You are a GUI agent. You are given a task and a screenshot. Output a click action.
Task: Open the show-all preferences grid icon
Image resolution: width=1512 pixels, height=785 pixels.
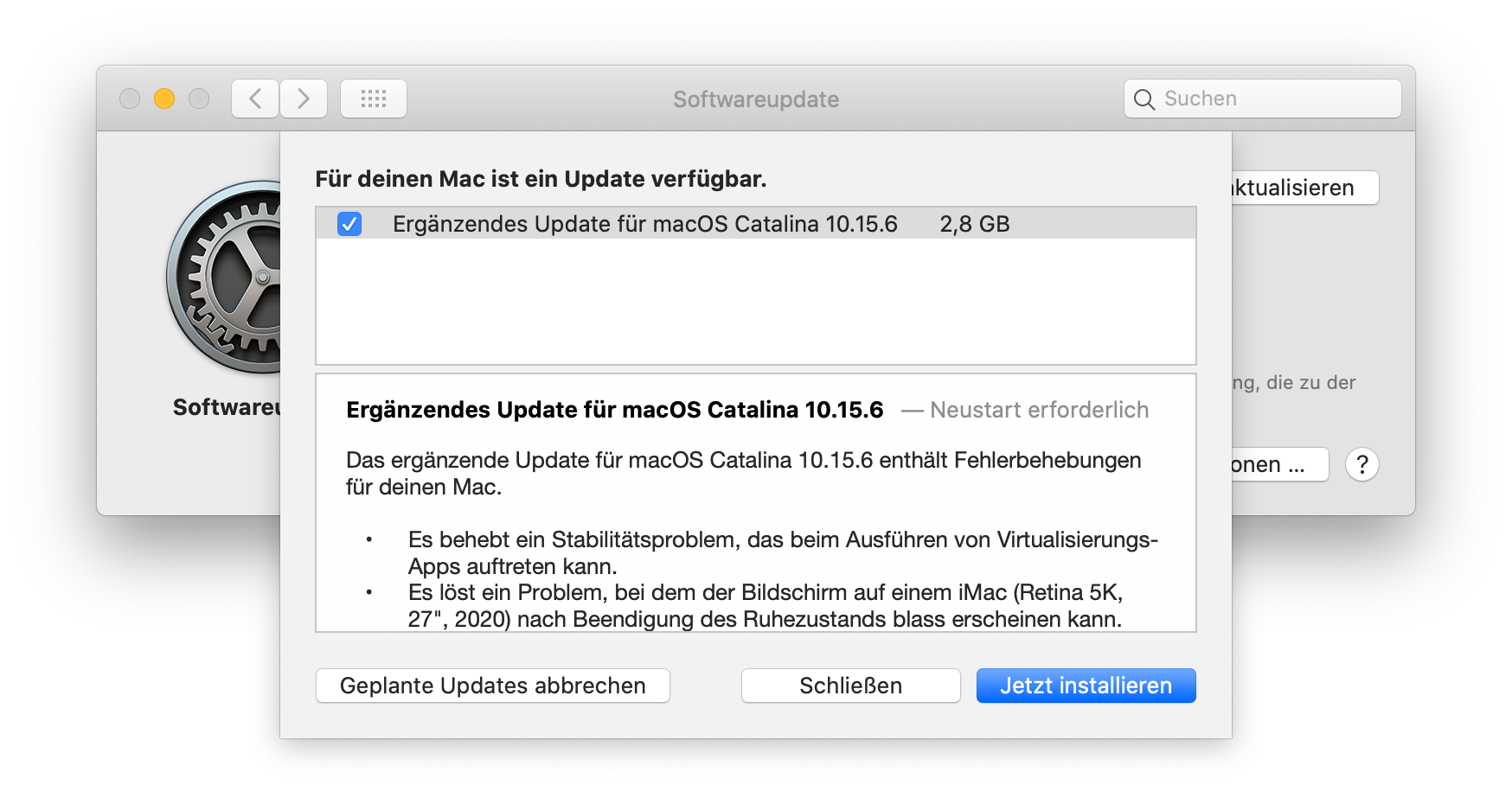point(374,99)
